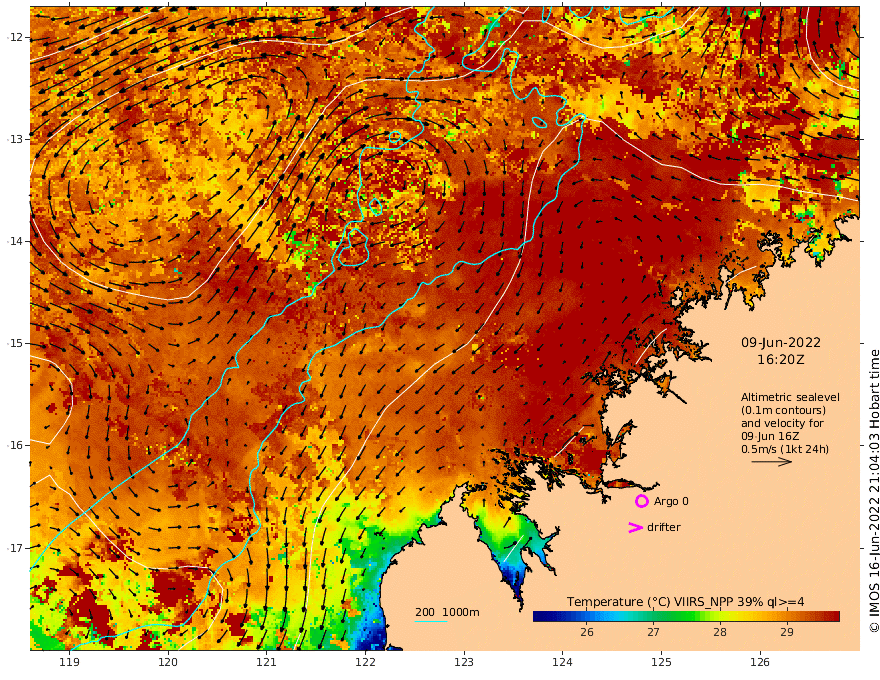
Task: Click the longitude axis label 121
Action: click(267, 662)
